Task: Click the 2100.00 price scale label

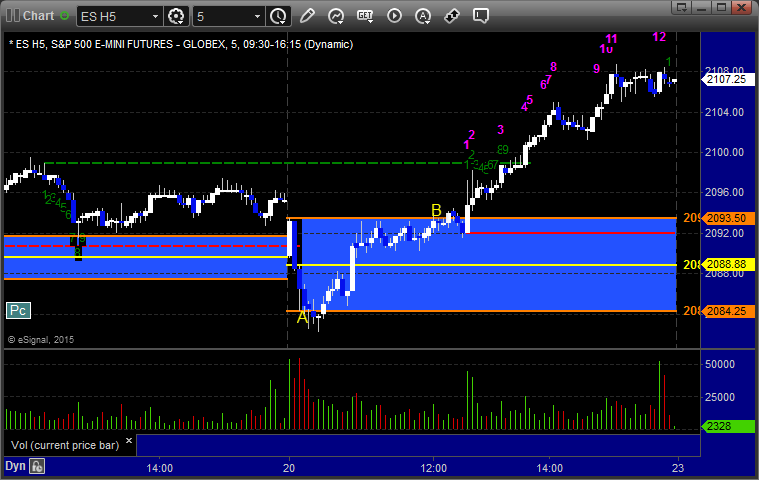Action: [724, 152]
